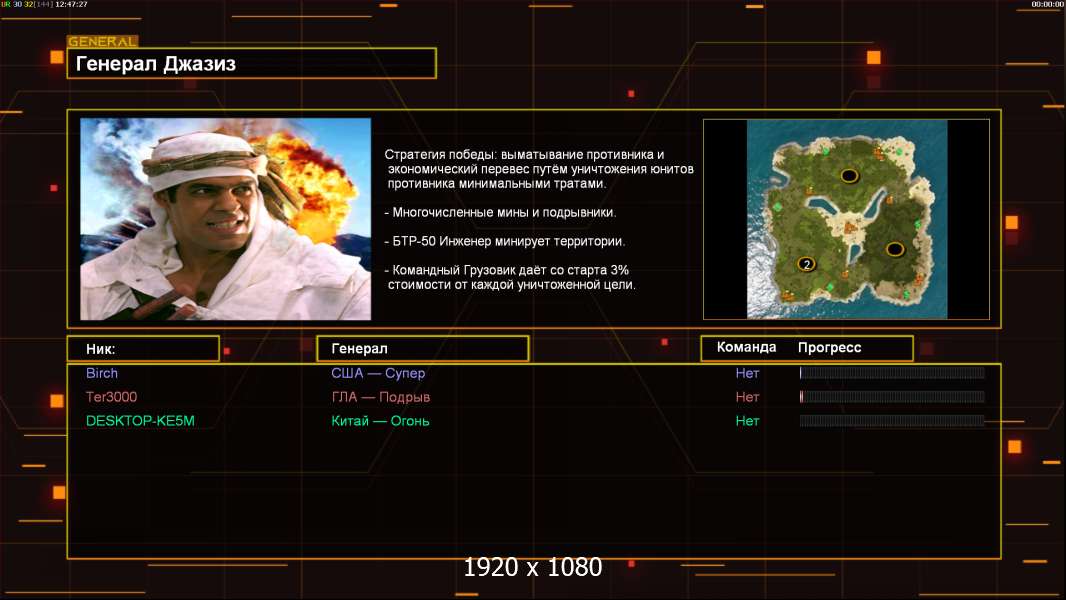The image size is (1066, 600).
Task: Click general entry 'ГЛА — Подрыв'
Action: tap(381, 397)
